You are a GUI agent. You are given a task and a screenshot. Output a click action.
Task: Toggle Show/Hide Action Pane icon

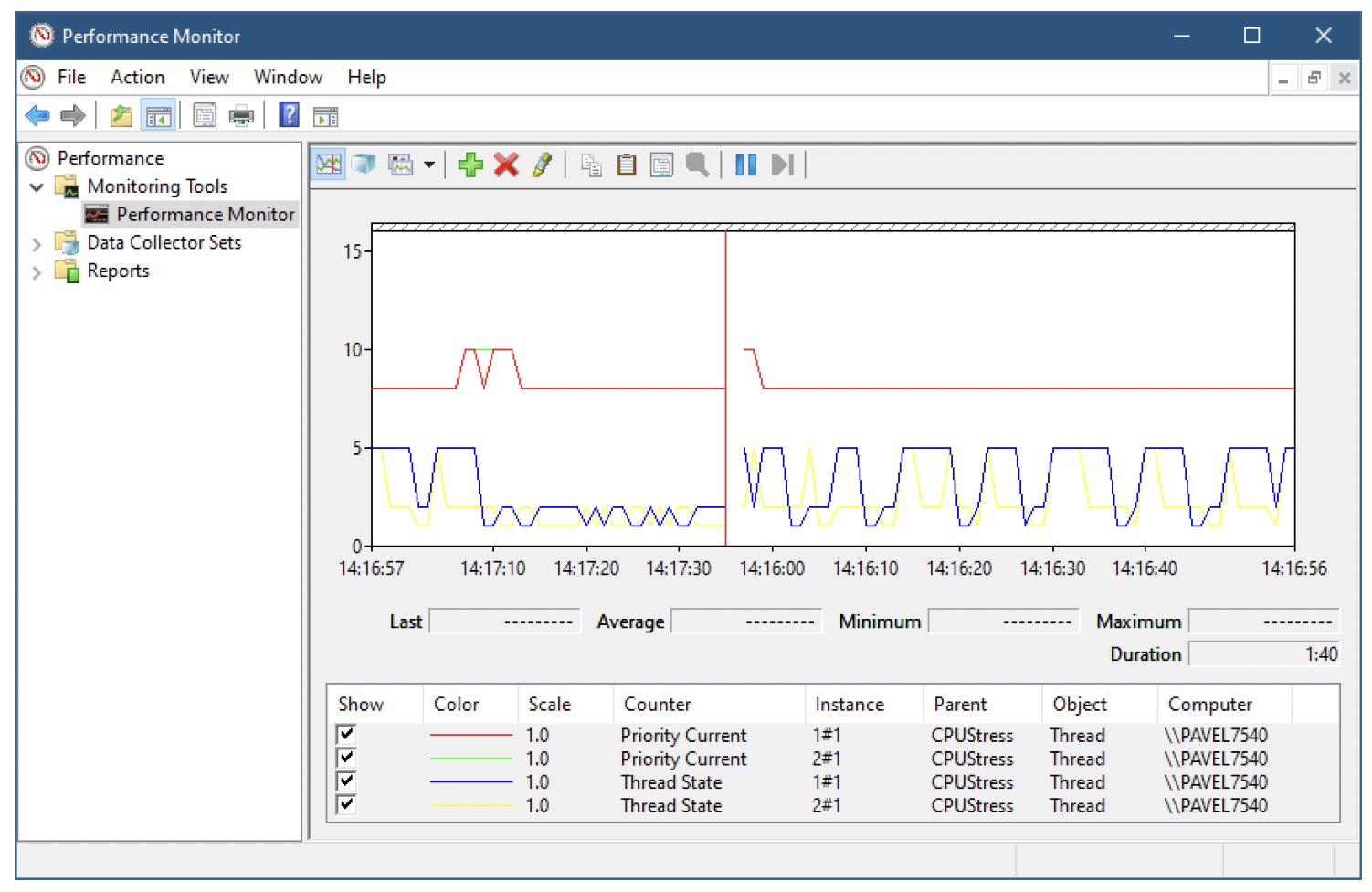point(325,116)
